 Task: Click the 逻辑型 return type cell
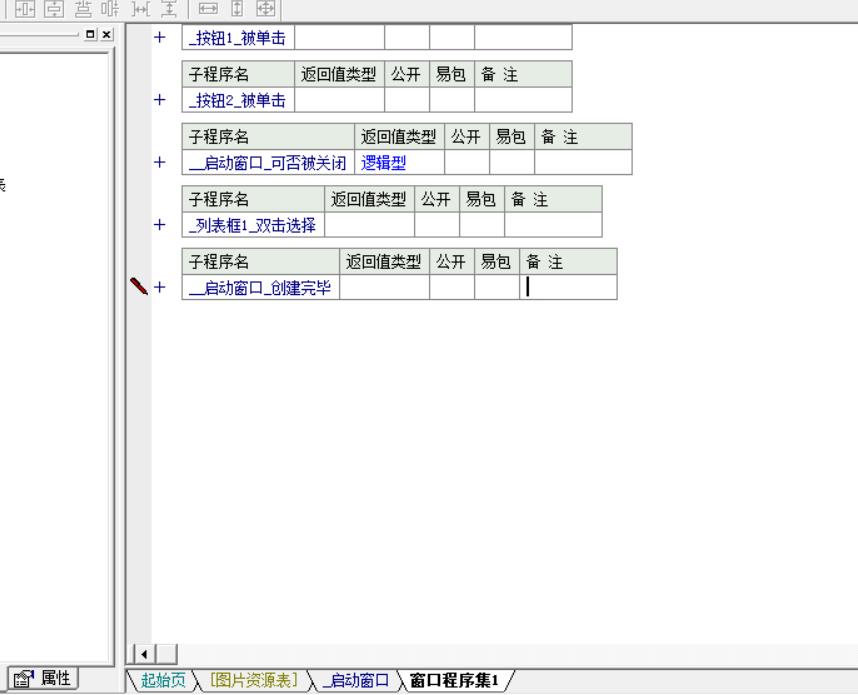click(x=399, y=163)
